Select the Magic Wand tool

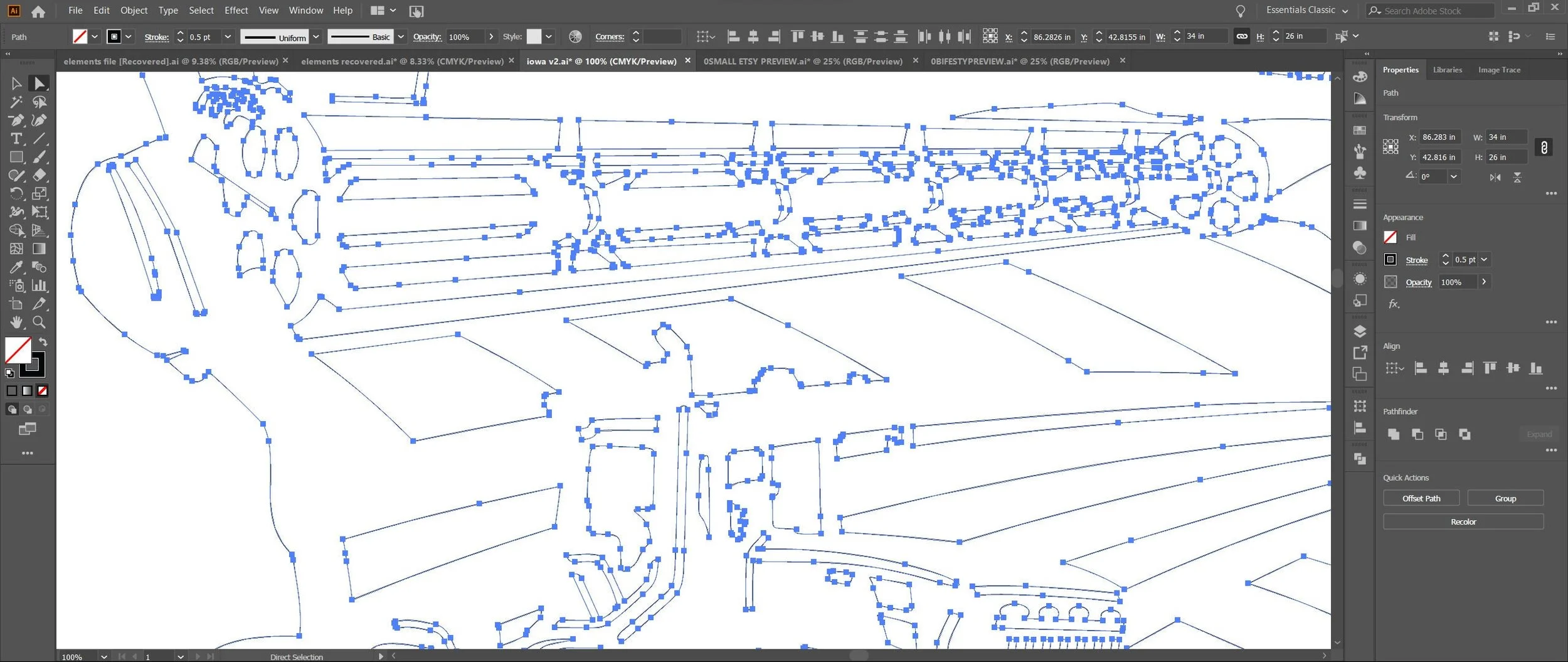click(x=16, y=102)
